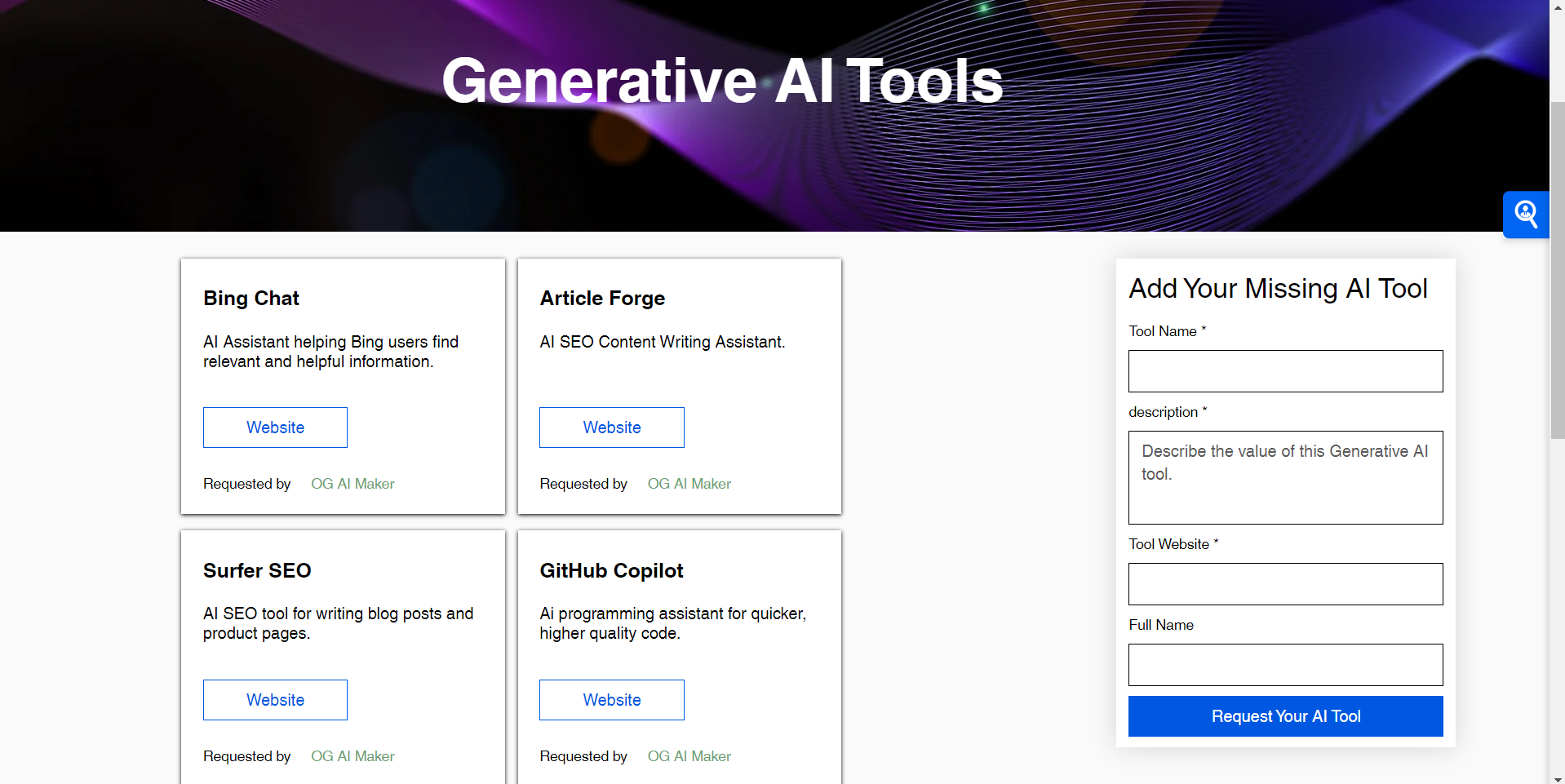Viewport: 1565px width, 784px height.
Task: Click OG AI Maker under GitHub Copilot
Action: tap(689, 755)
